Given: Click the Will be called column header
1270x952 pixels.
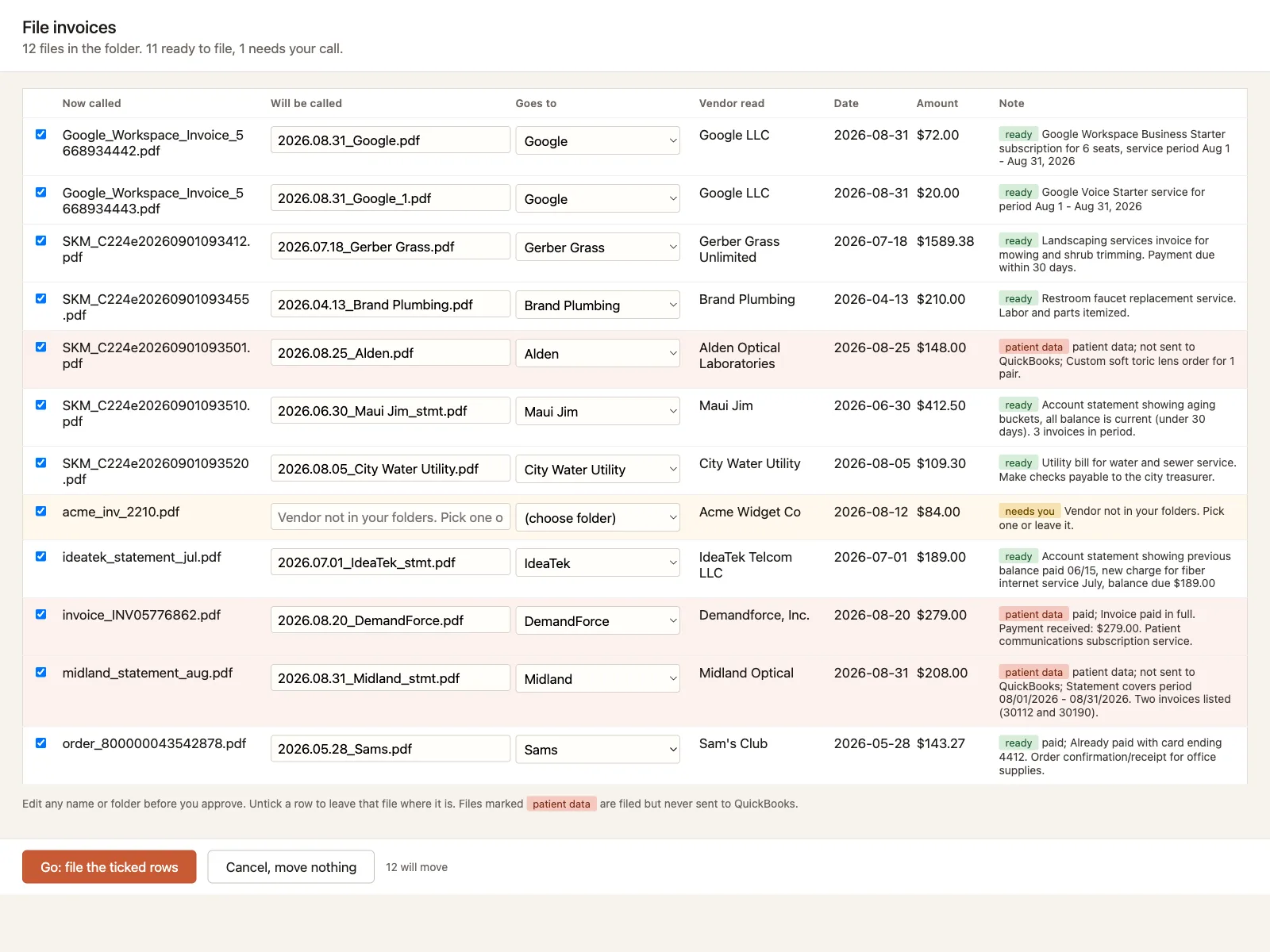Looking at the screenshot, I should coord(306,103).
